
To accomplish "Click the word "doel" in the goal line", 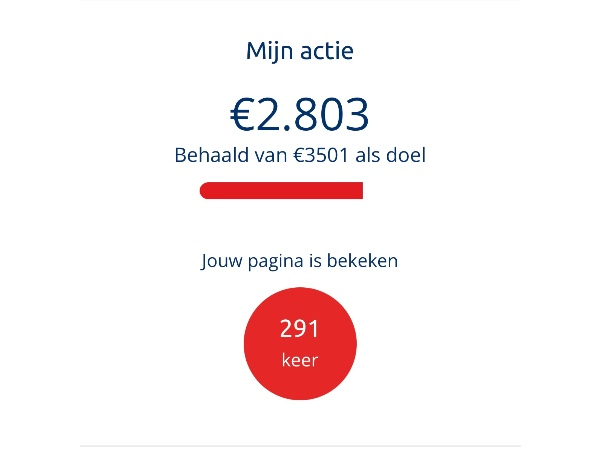I will 407,156.
